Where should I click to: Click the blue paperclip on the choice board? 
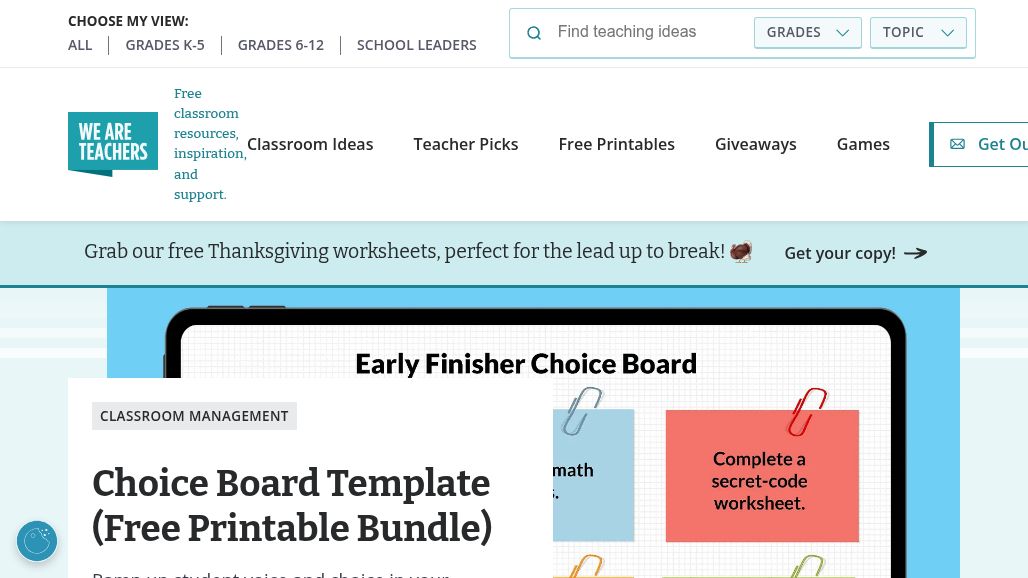coord(582,410)
